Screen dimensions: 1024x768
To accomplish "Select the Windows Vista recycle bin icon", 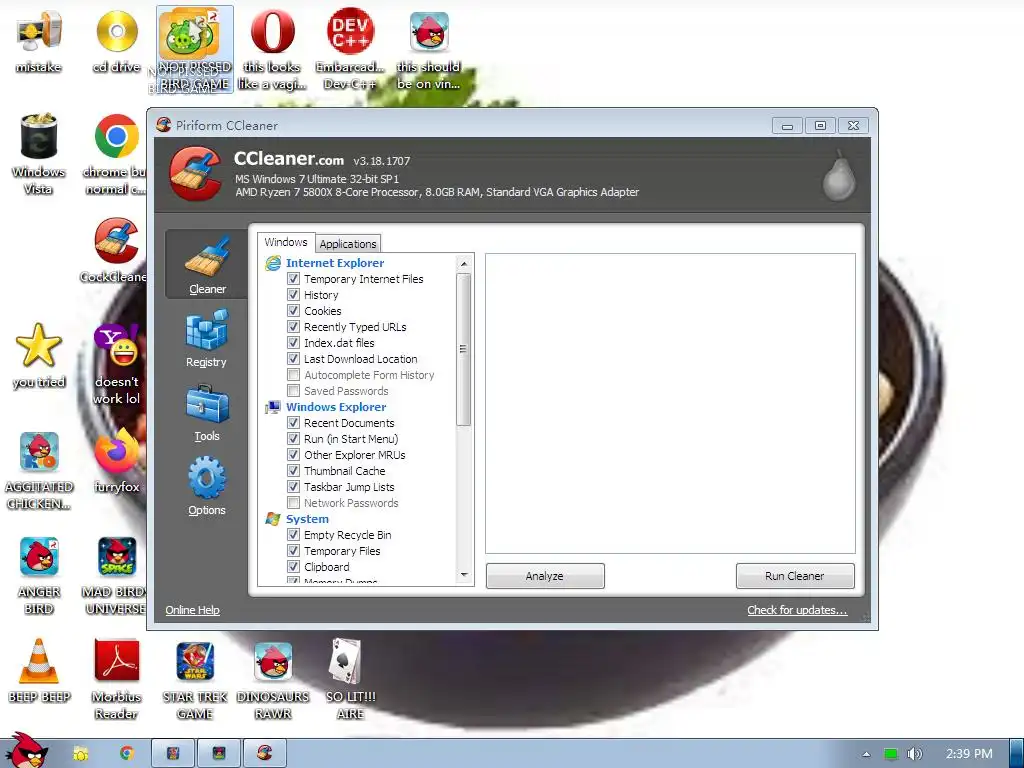I will point(39,154).
